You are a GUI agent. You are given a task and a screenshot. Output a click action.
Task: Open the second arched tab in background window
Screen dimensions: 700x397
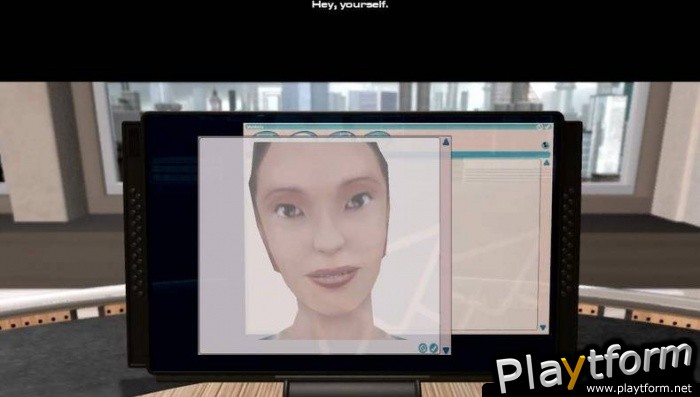pyautogui.click(x=304, y=134)
